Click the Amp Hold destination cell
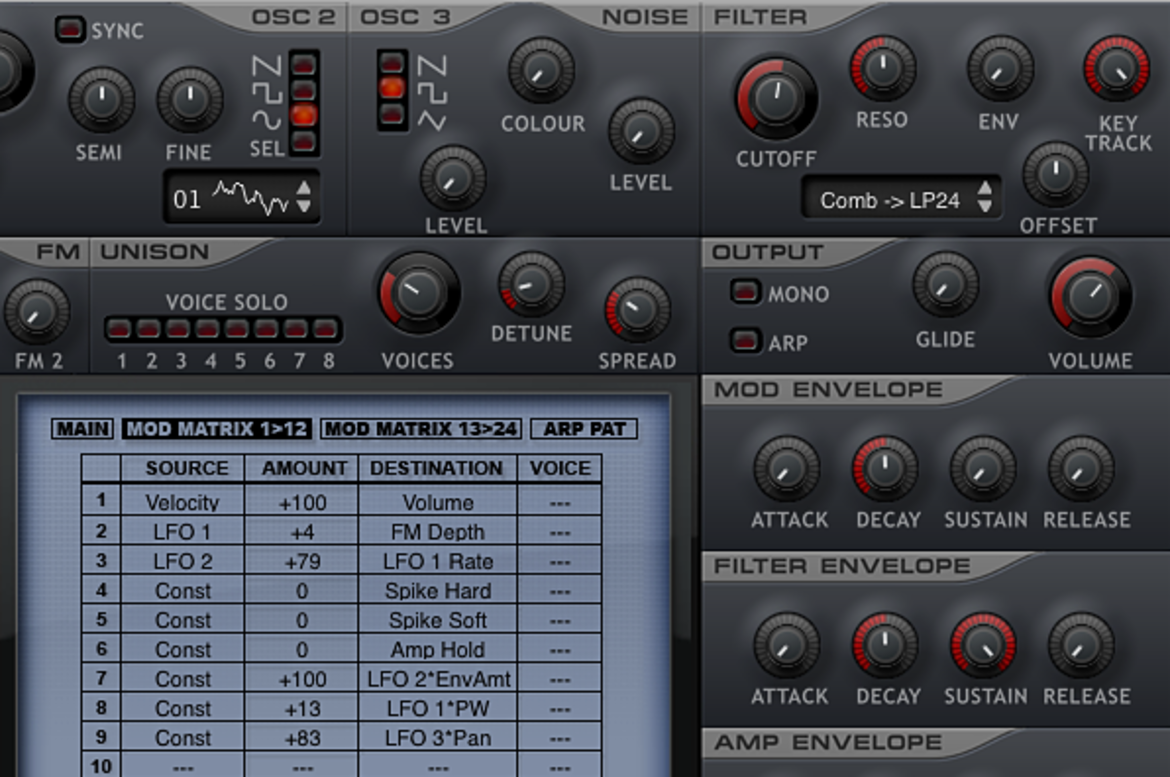1170x777 pixels. 438,650
